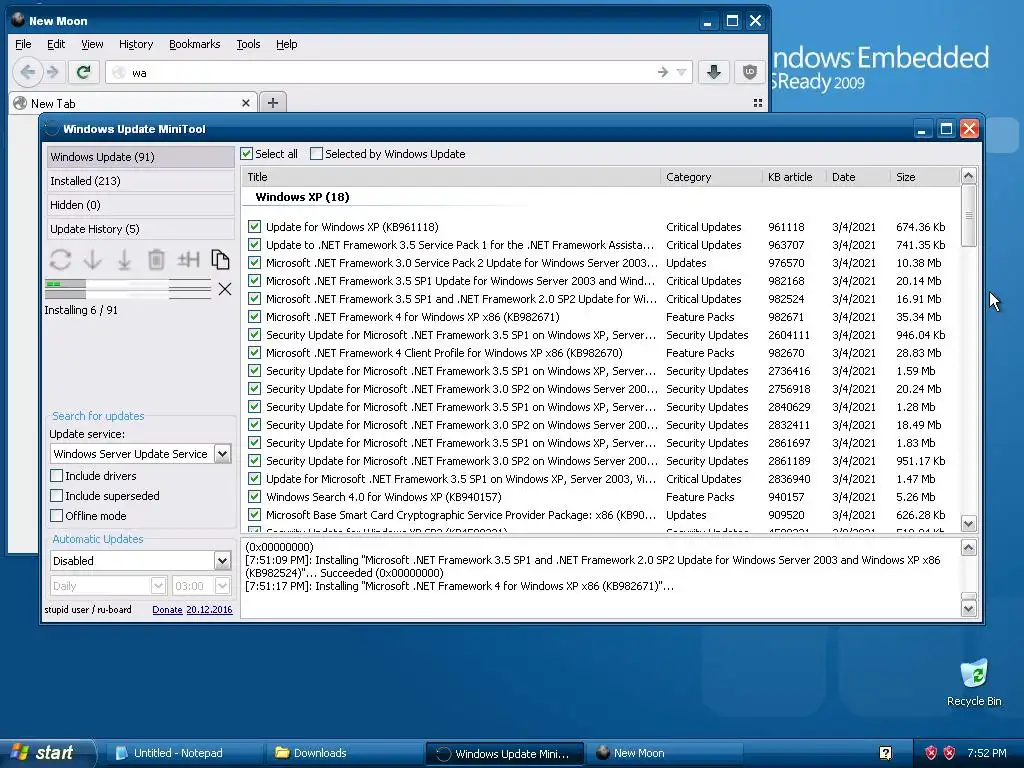Click the download updates arrow icon

pos(93,260)
